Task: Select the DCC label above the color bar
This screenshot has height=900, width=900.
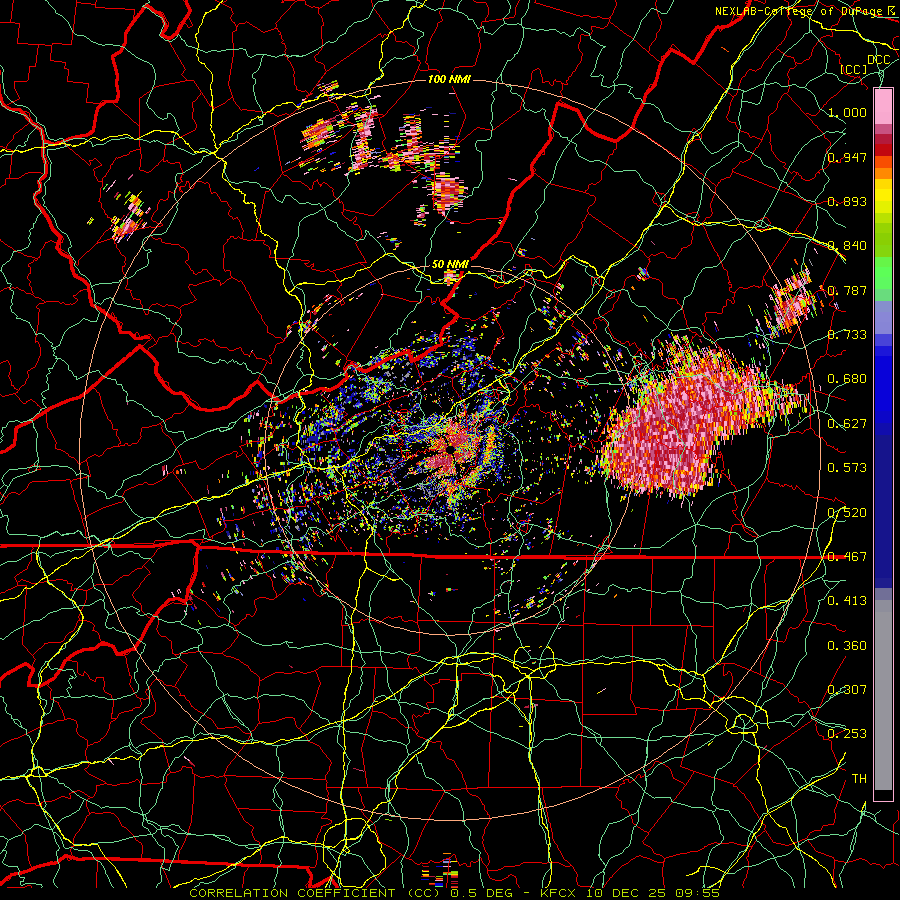Action: click(878, 60)
